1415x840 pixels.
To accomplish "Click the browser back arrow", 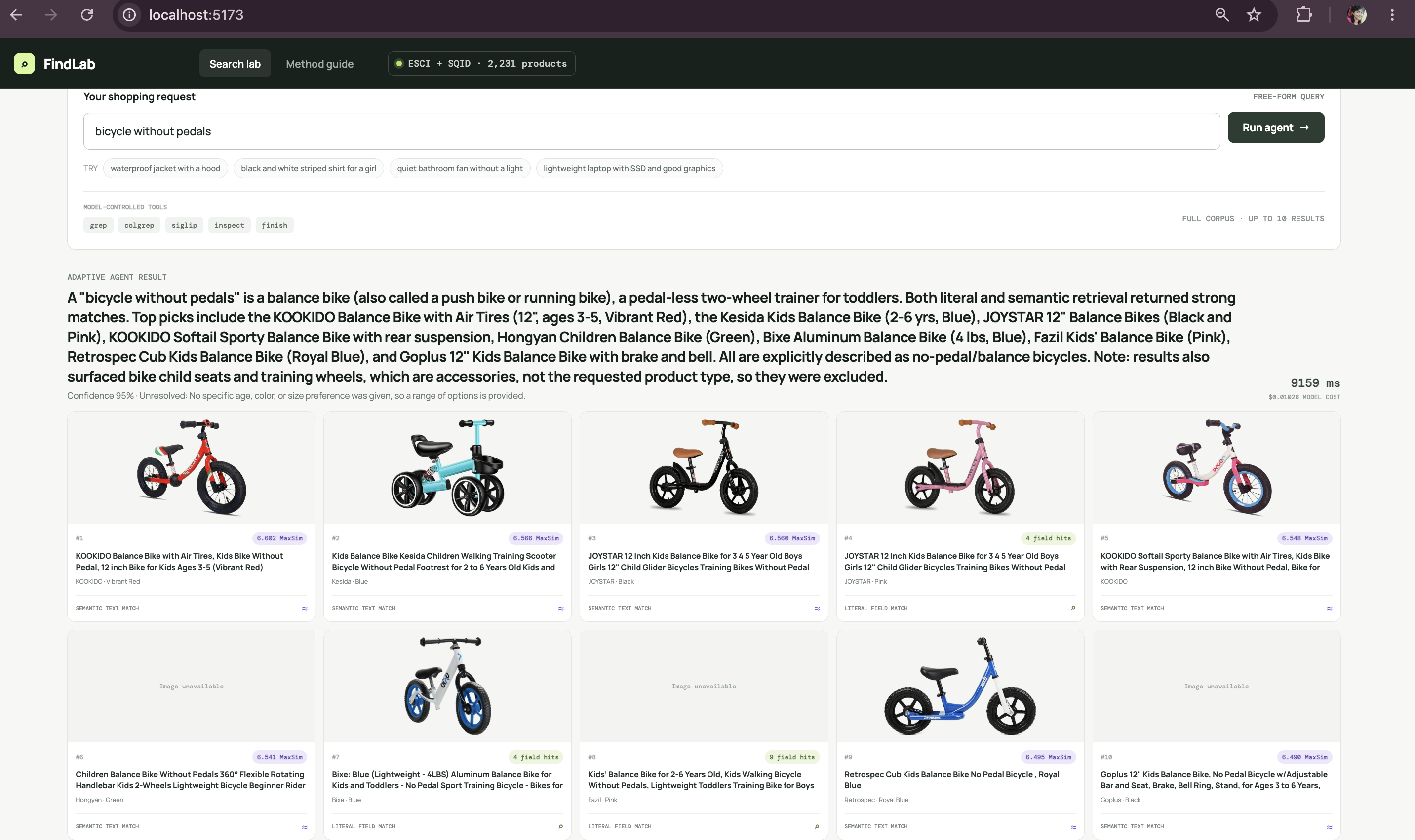I will point(16,15).
